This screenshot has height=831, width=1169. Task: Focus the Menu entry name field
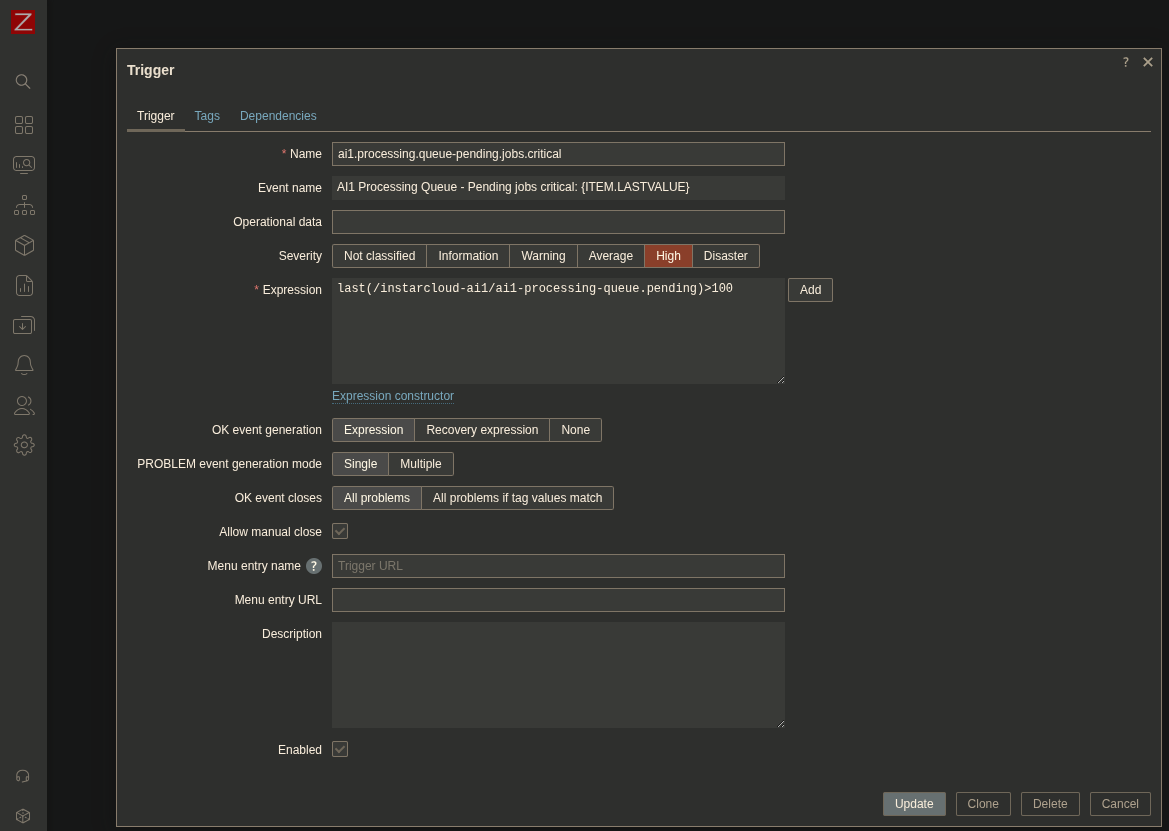[x=558, y=566]
